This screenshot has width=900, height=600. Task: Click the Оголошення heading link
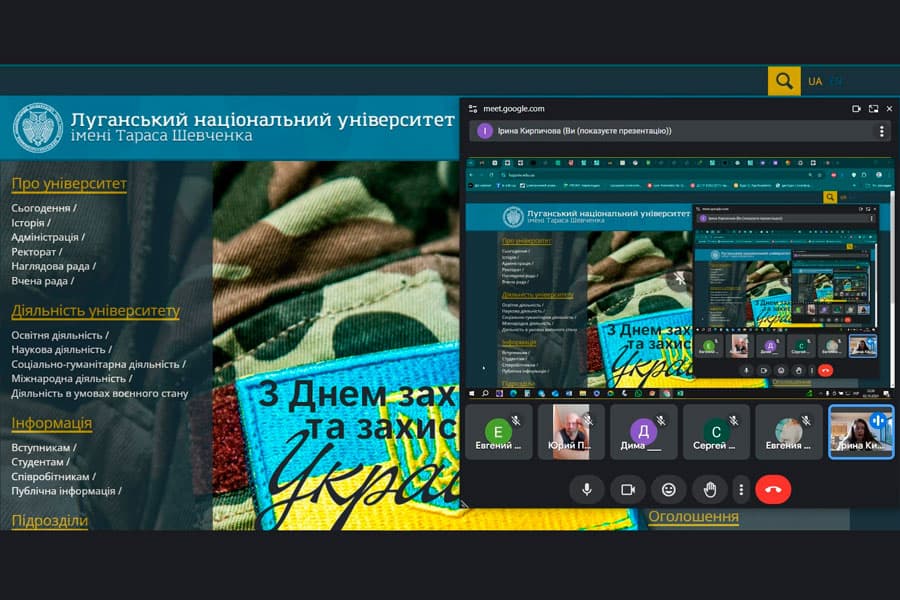point(693,517)
